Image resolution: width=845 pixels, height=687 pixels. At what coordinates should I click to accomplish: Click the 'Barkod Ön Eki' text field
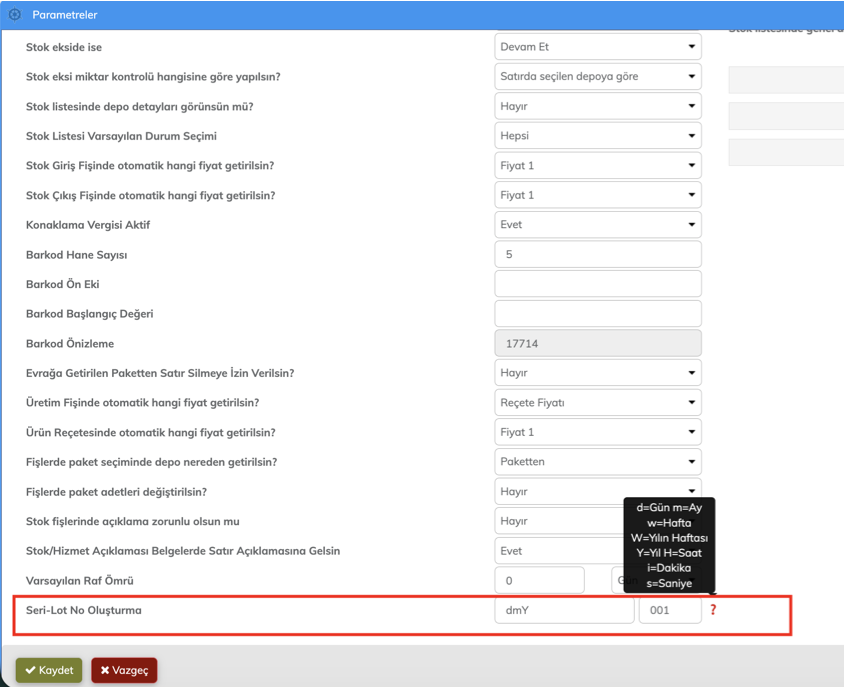click(x=597, y=284)
